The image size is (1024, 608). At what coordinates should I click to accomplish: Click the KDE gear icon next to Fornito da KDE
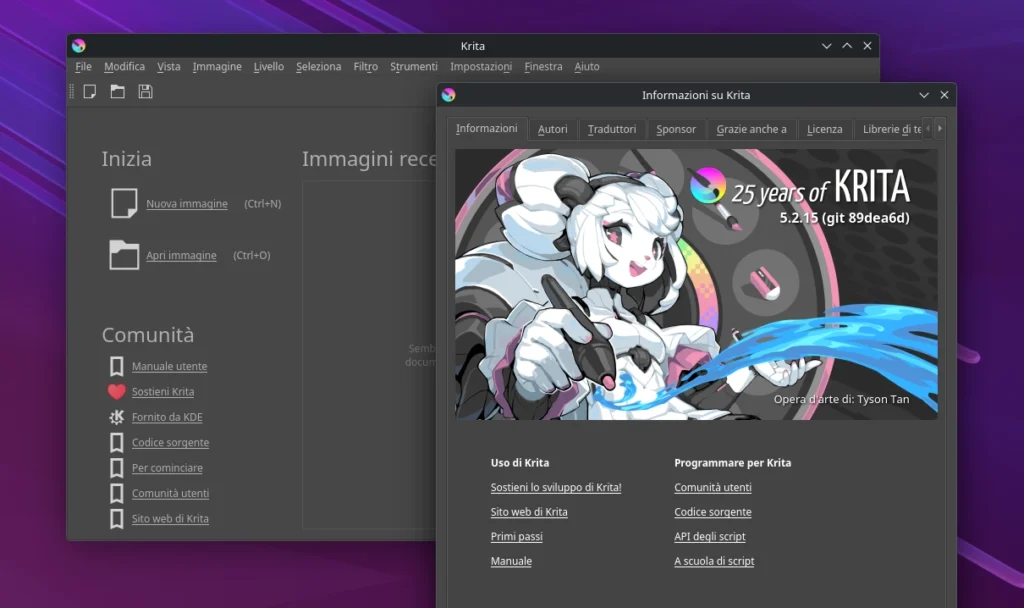tap(117, 416)
